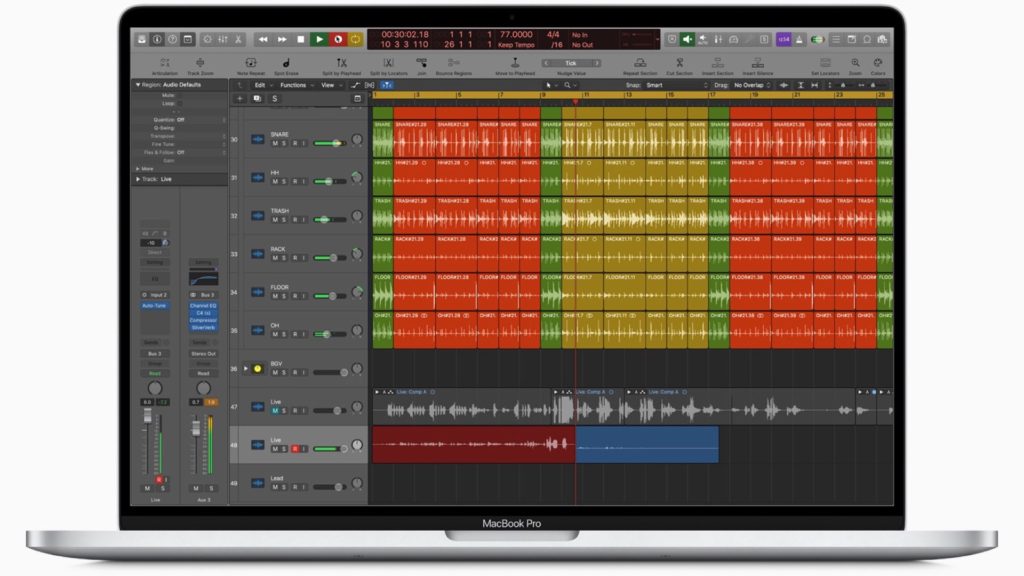Viewport: 1024px width, 576px height.
Task: Click the add track plus button
Action: click(x=240, y=99)
